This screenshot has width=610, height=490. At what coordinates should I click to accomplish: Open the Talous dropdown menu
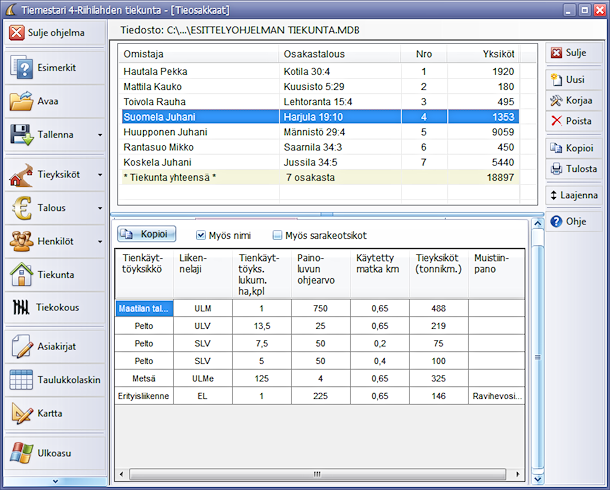[99, 208]
